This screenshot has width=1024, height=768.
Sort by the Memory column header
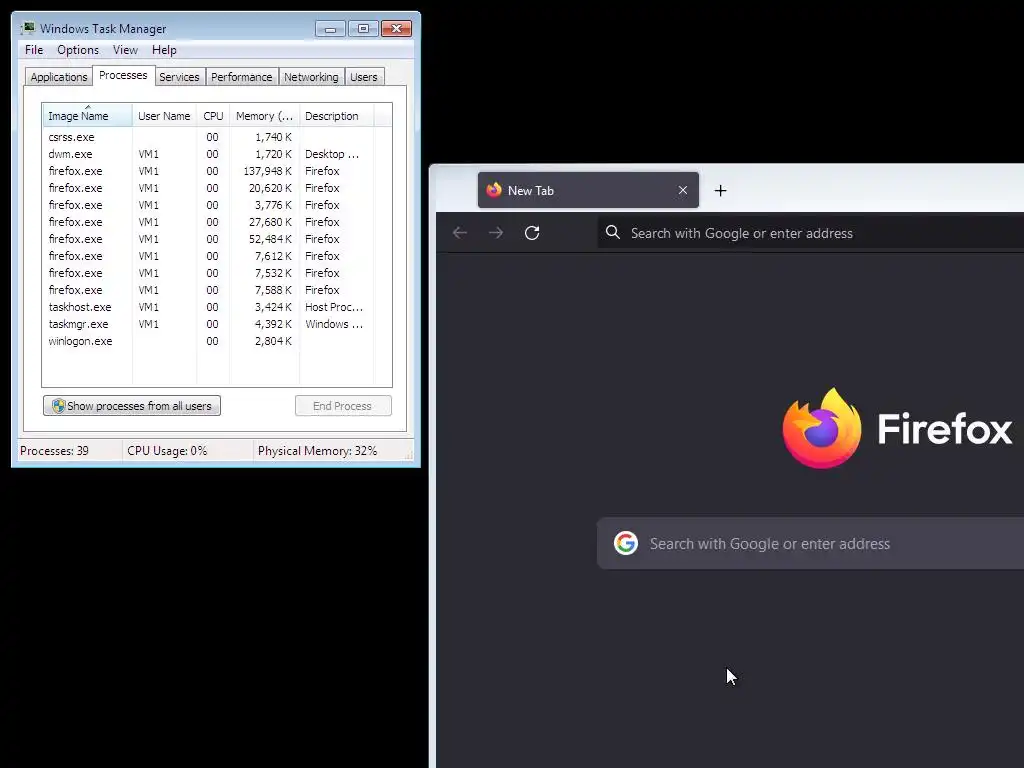tap(264, 116)
